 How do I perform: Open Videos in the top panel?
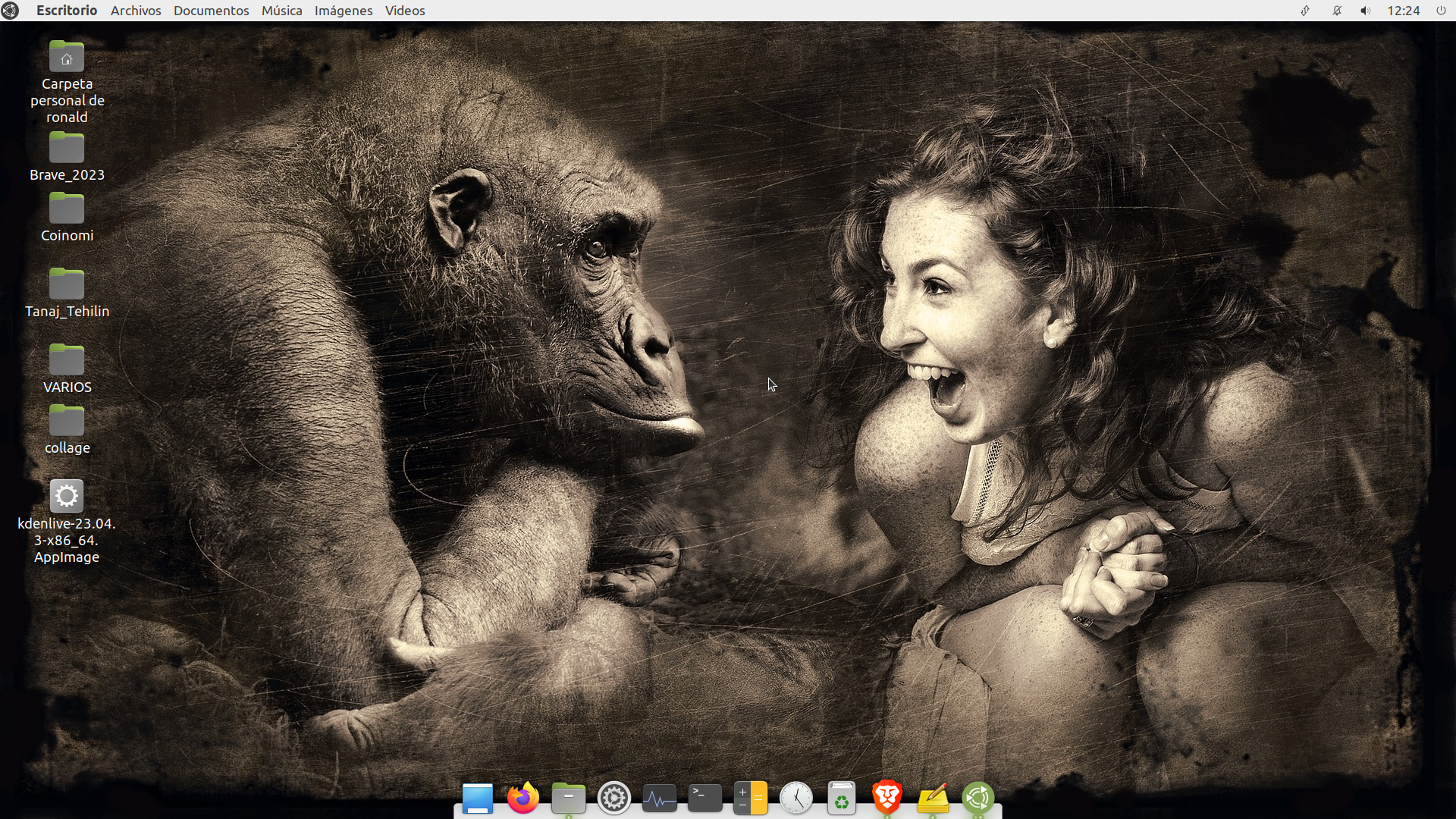pos(405,11)
